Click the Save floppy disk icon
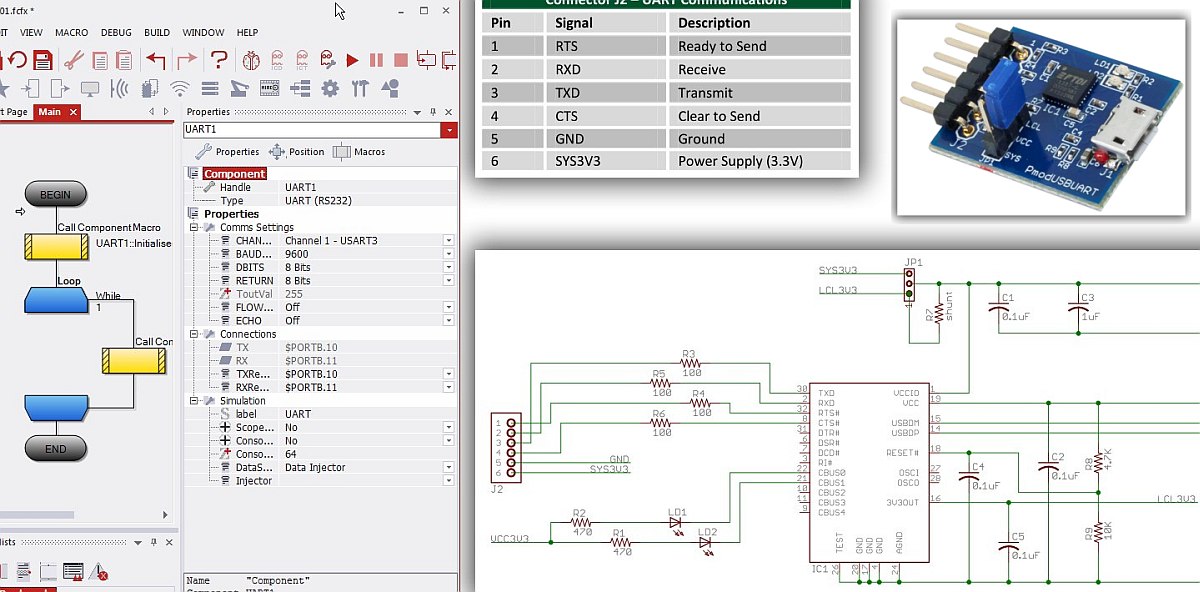The height and width of the screenshot is (592, 1200). (43, 60)
